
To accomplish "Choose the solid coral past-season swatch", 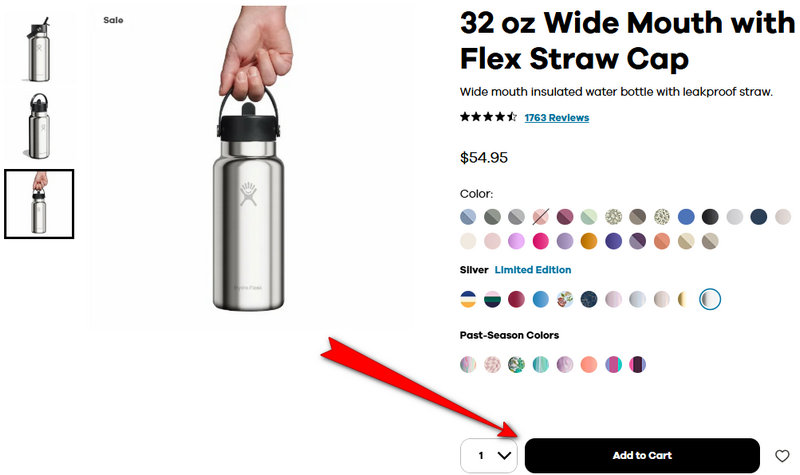I will [589, 364].
